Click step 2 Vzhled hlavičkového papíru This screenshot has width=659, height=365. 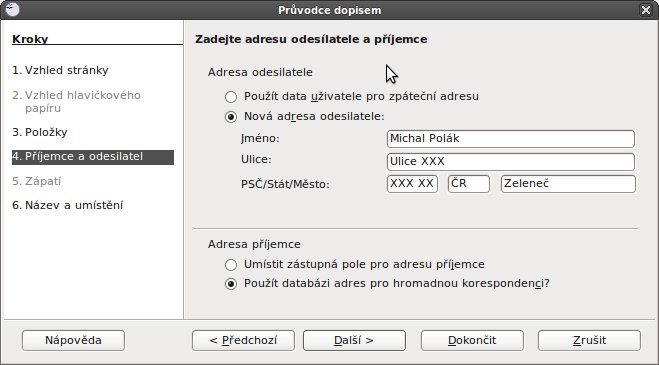[76, 101]
